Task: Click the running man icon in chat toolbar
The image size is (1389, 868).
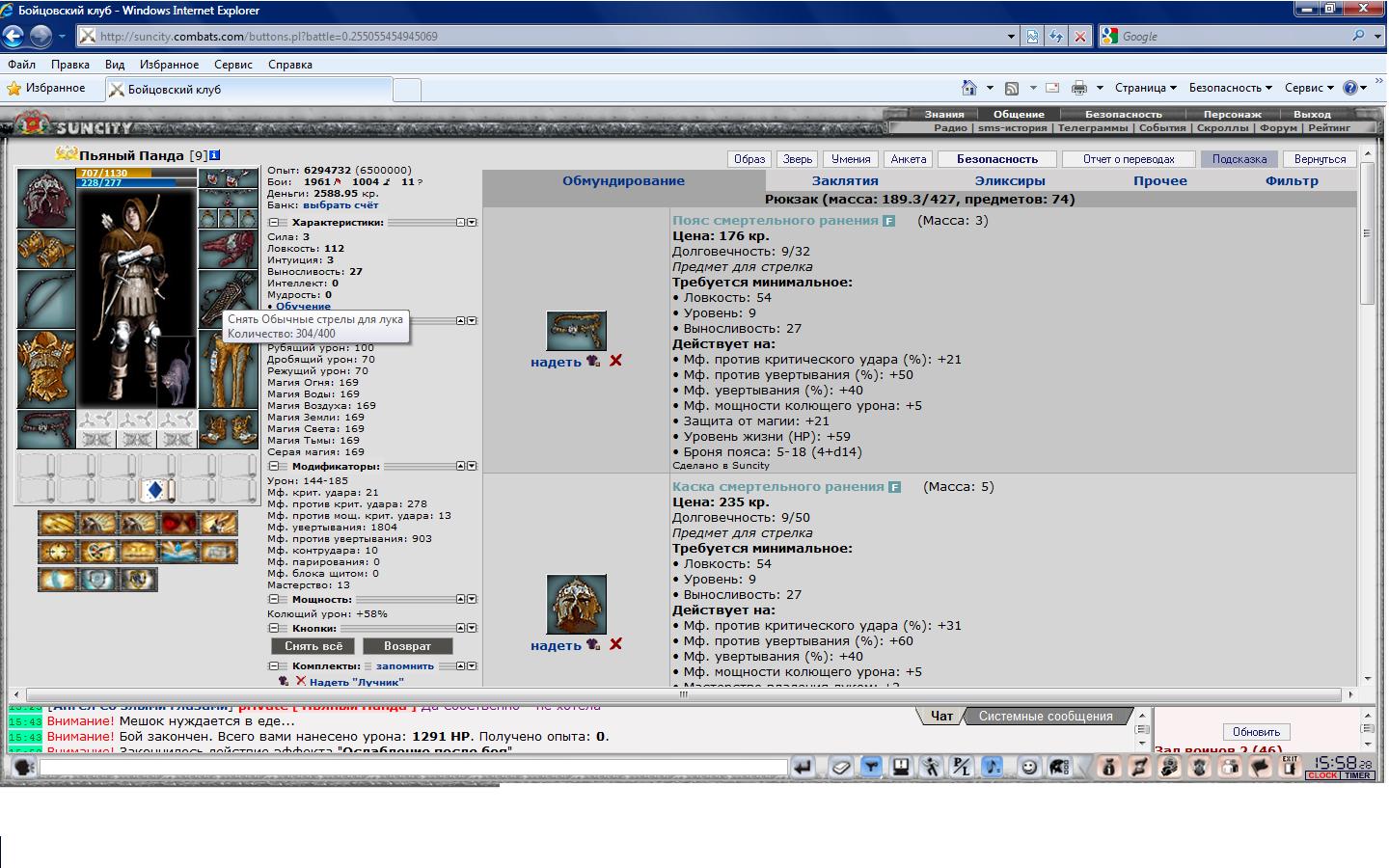Action: pyautogui.click(x=931, y=768)
